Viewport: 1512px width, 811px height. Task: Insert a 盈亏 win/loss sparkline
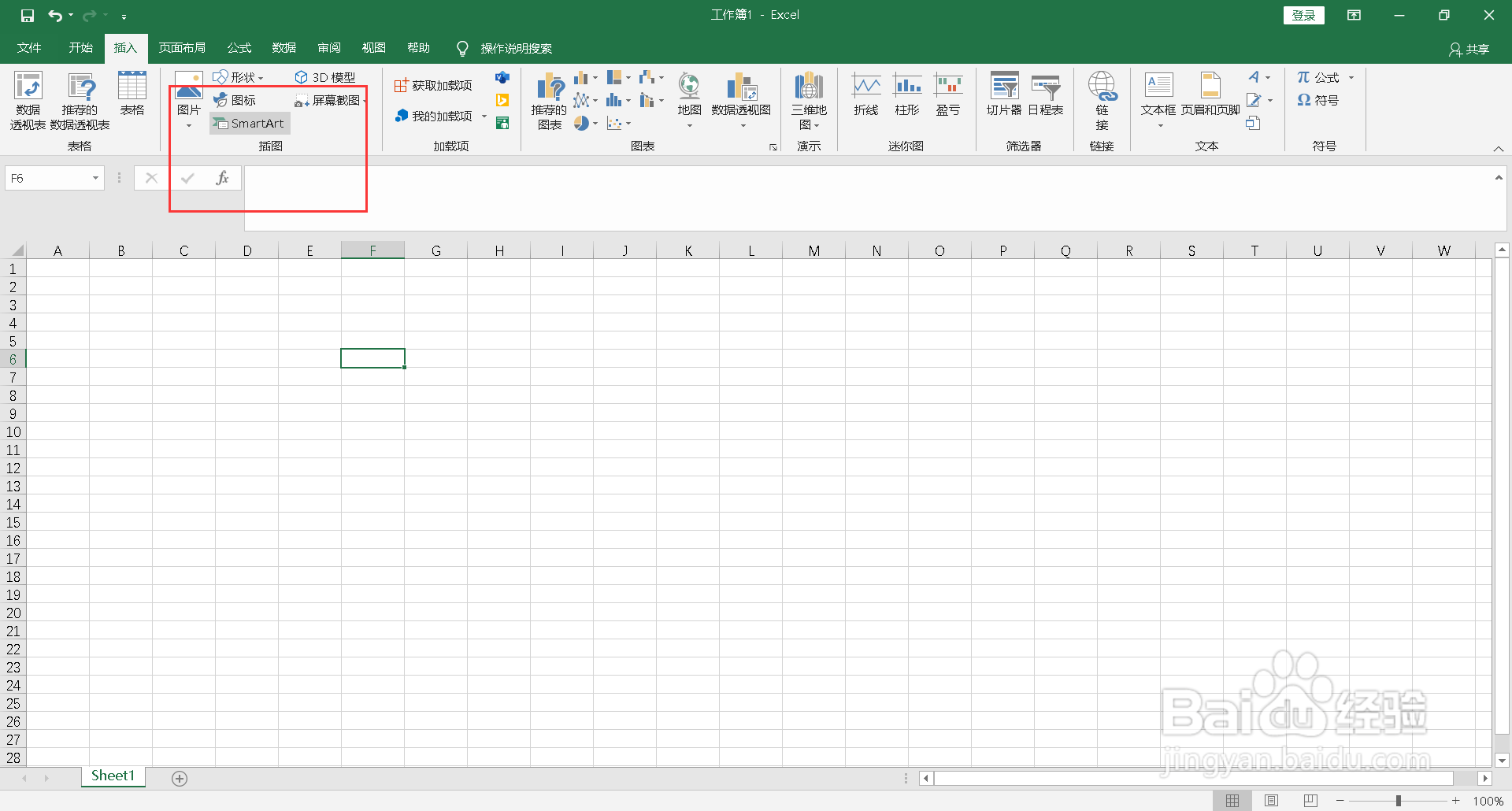(x=948, y=93)
